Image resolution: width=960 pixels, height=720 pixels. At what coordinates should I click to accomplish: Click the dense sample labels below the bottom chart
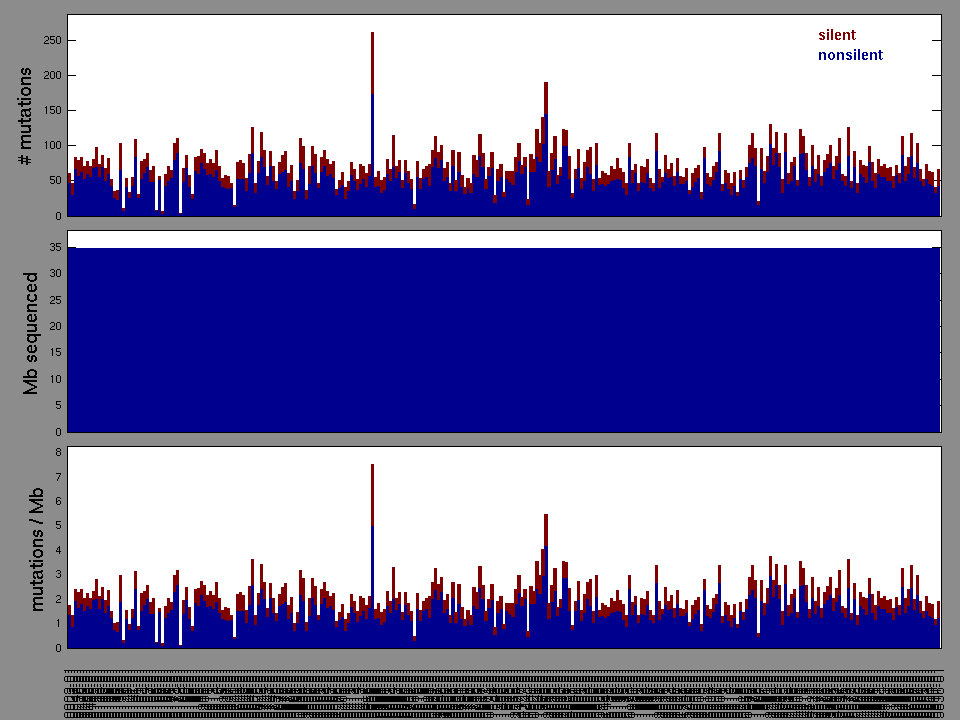pyautogui.click(x=504, y=690)
